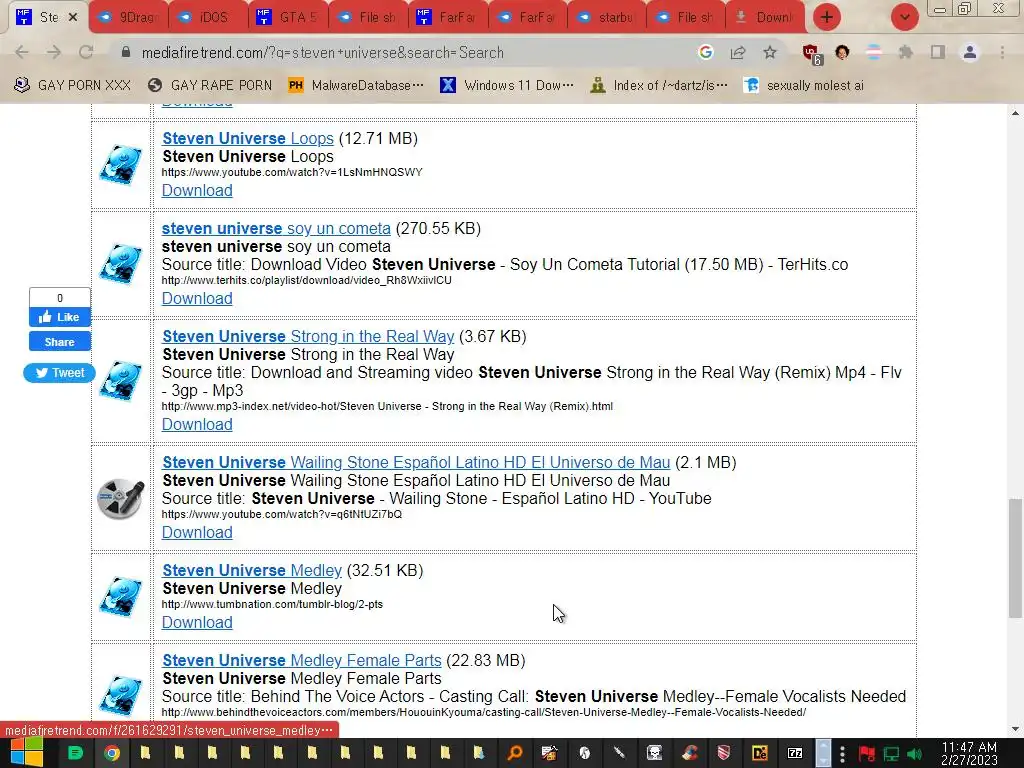The width and height of the screenshot is (1024, 768).
Task: Open the Extensions puzzle piece menu
Action: pos(905,52)
